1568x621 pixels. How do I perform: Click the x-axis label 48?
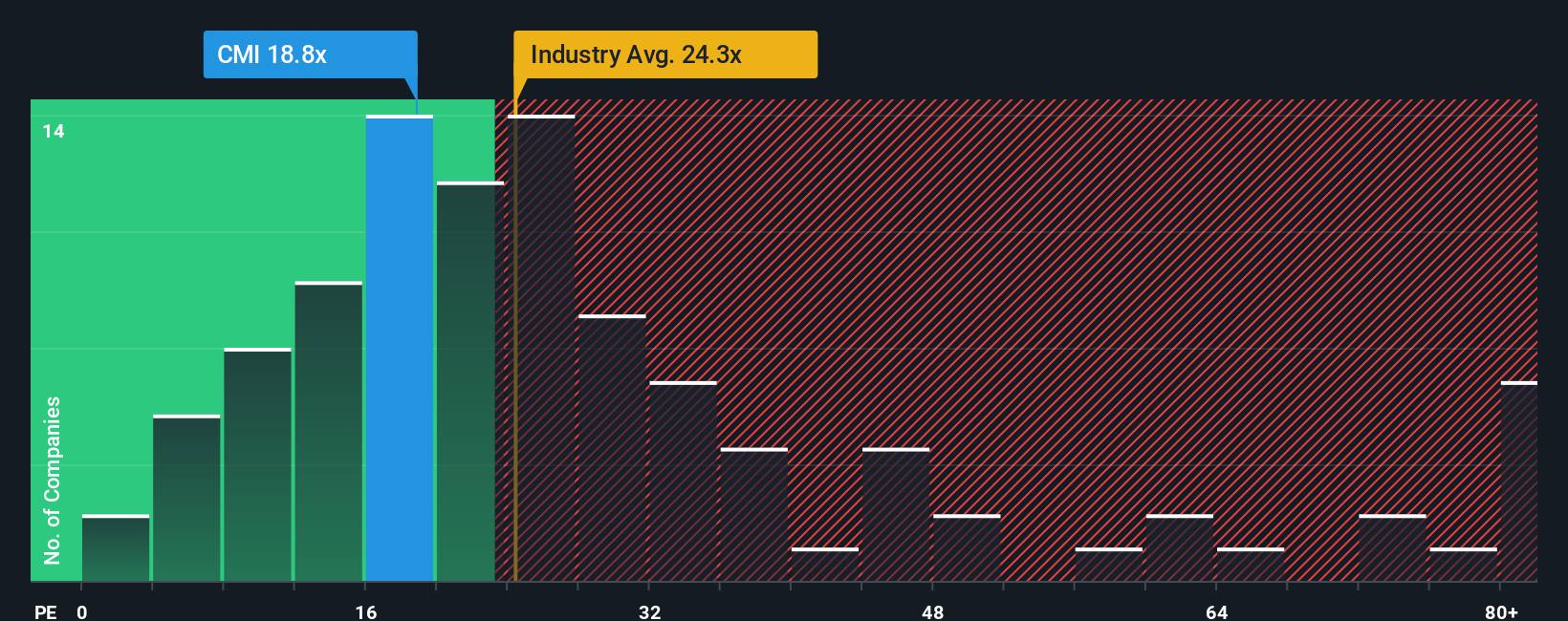[x=933, y=611]
